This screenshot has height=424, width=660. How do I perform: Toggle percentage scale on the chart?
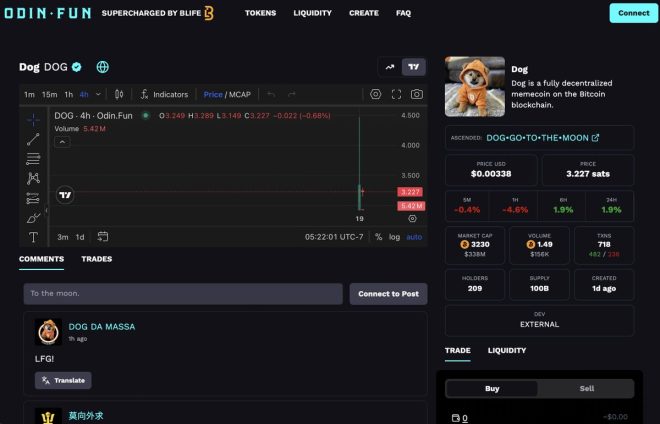pyautogui.click(x=378, y=237)
